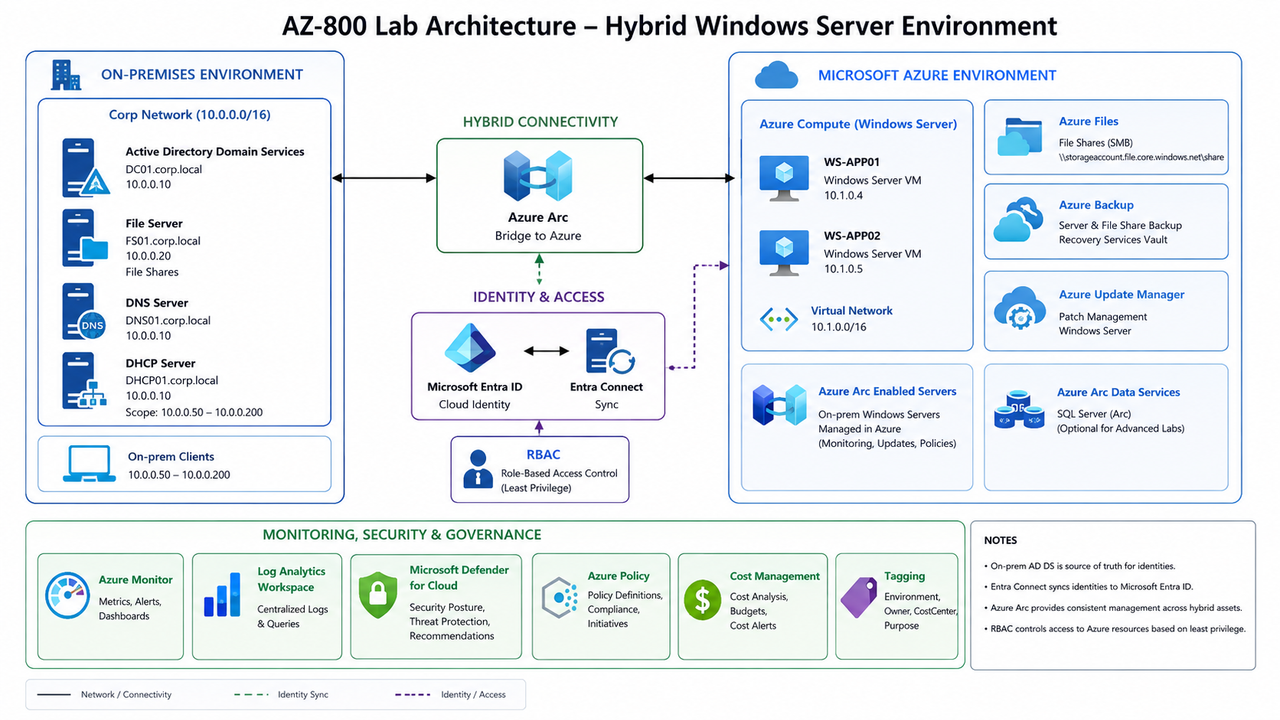
Task: Click the DC01.corp.local hostname
Action: point(164,169)
